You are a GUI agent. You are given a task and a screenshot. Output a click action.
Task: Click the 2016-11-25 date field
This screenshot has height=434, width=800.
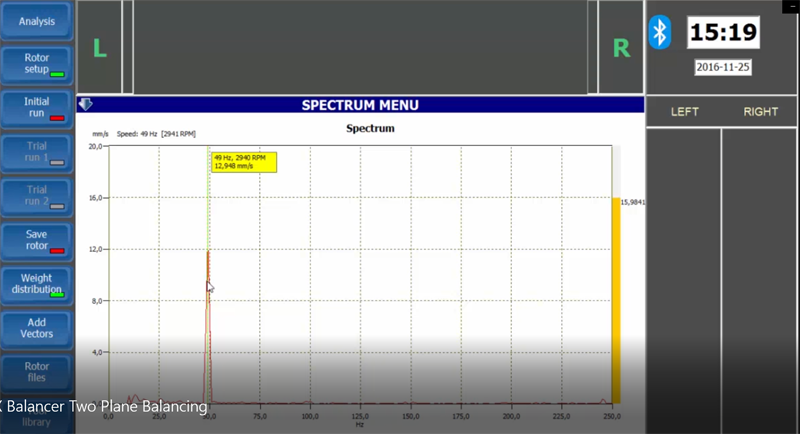[x=723, y=67]
